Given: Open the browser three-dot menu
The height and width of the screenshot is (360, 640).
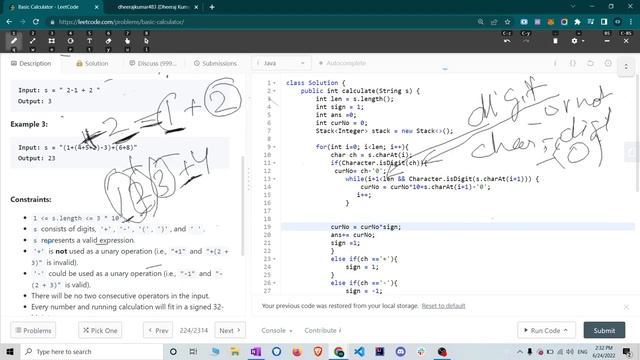Looking at the screenshot, I should click(x=631, y=22).
